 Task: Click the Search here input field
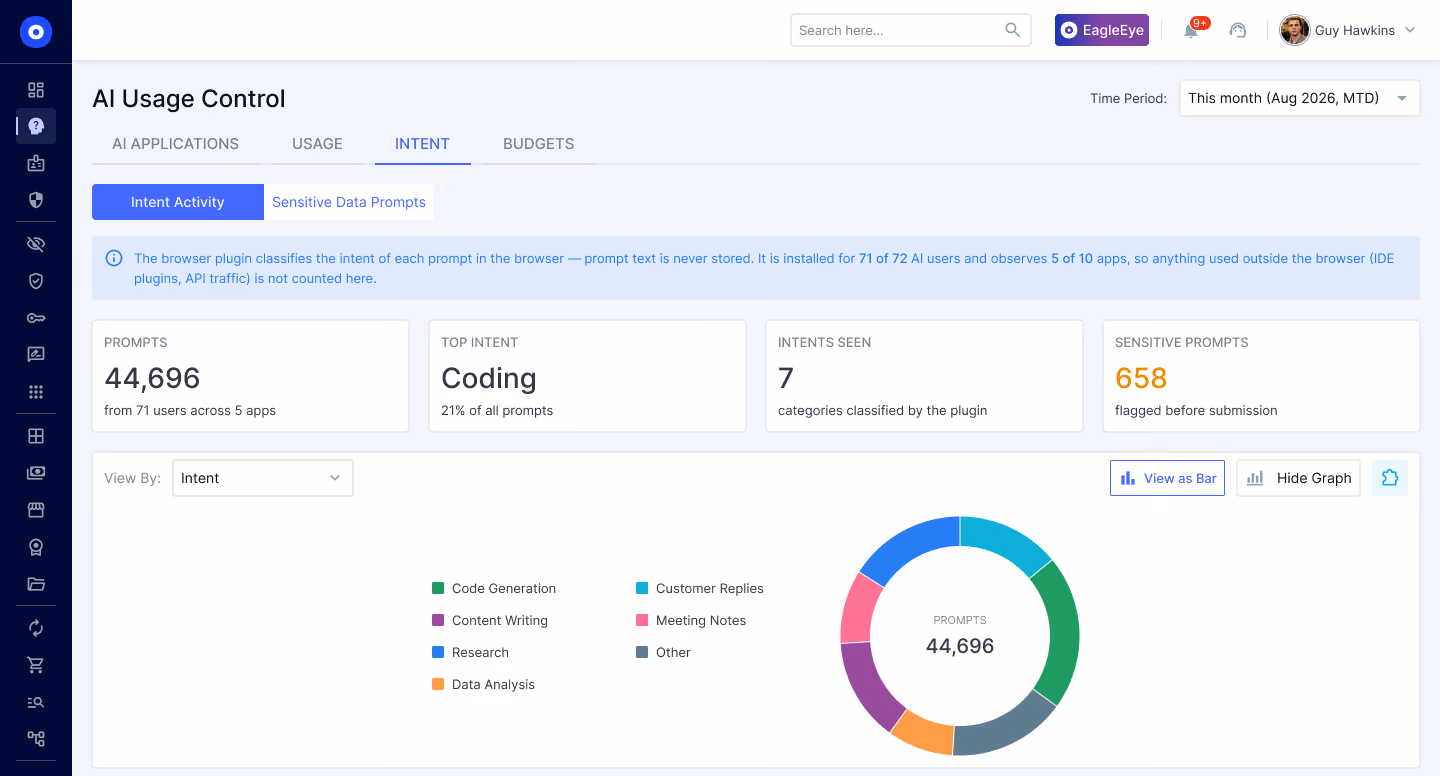tap(911, 30)
